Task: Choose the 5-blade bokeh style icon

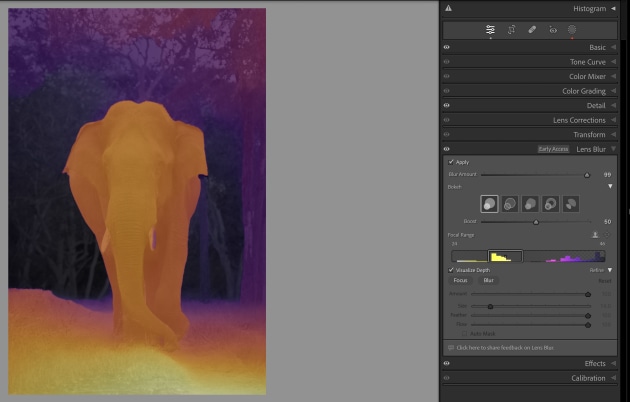Action: (x=530, y=204)
